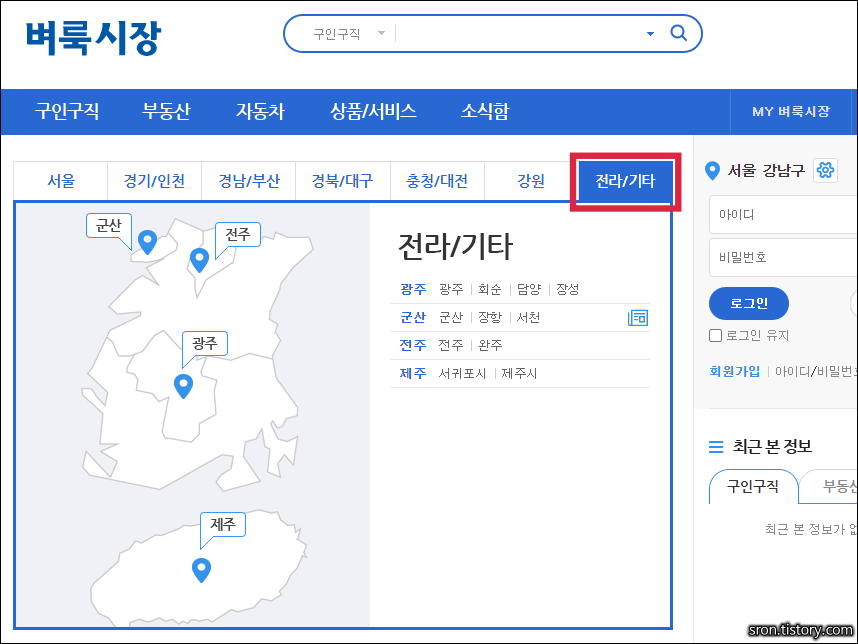
Task: Click the 완주 area link
Action: 490,345
